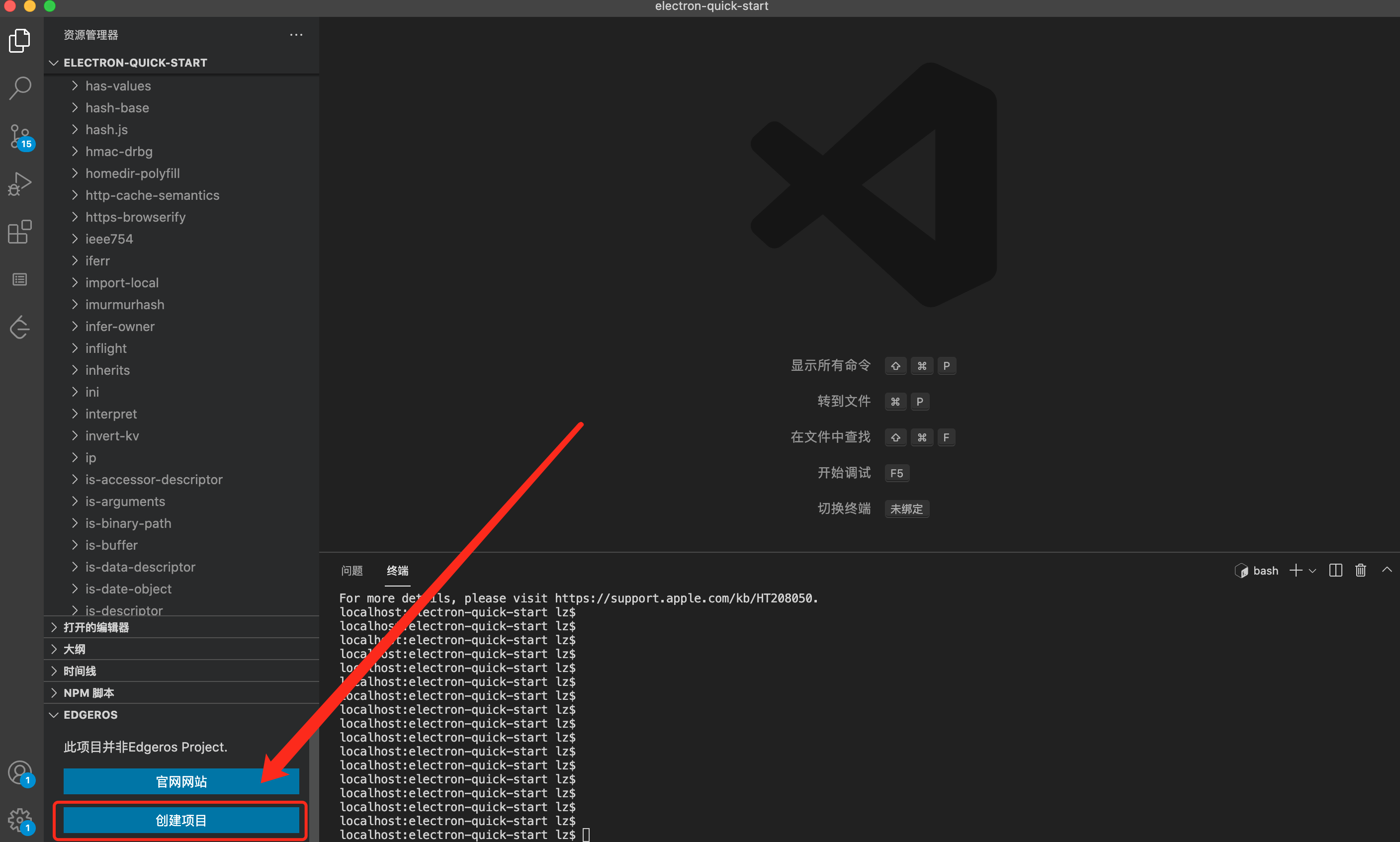
Task: Click the 未绑定 keybinding label
Action: (x=906, y=508)
